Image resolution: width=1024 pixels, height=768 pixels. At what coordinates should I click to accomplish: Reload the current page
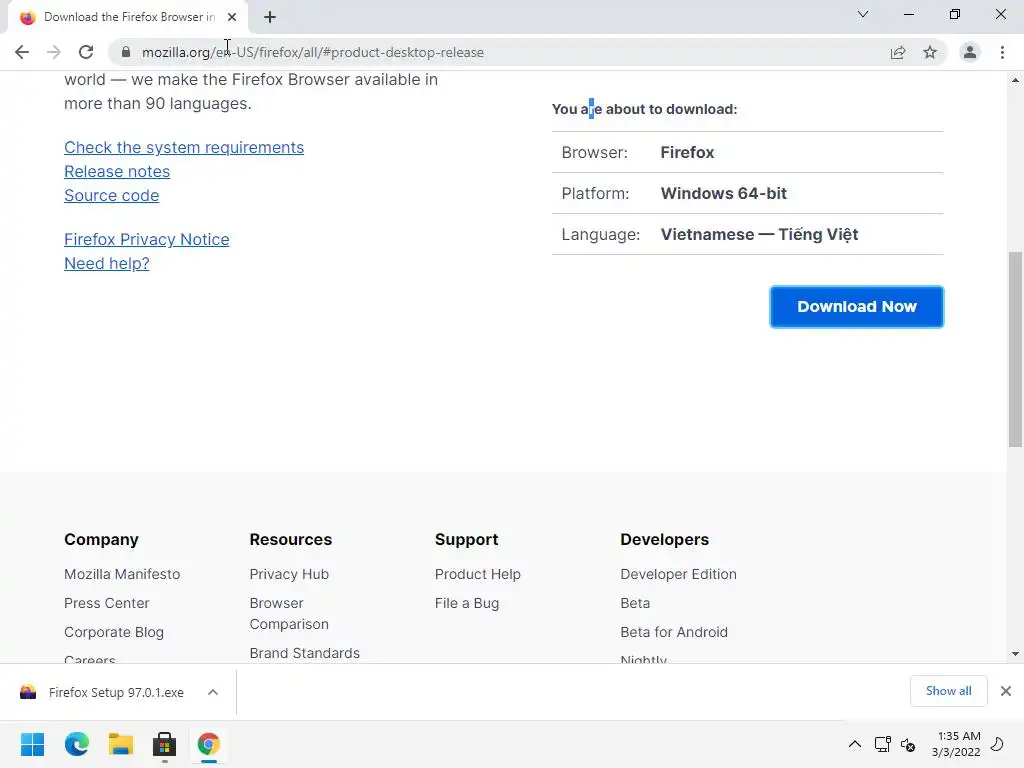click(x=86, y=52)
